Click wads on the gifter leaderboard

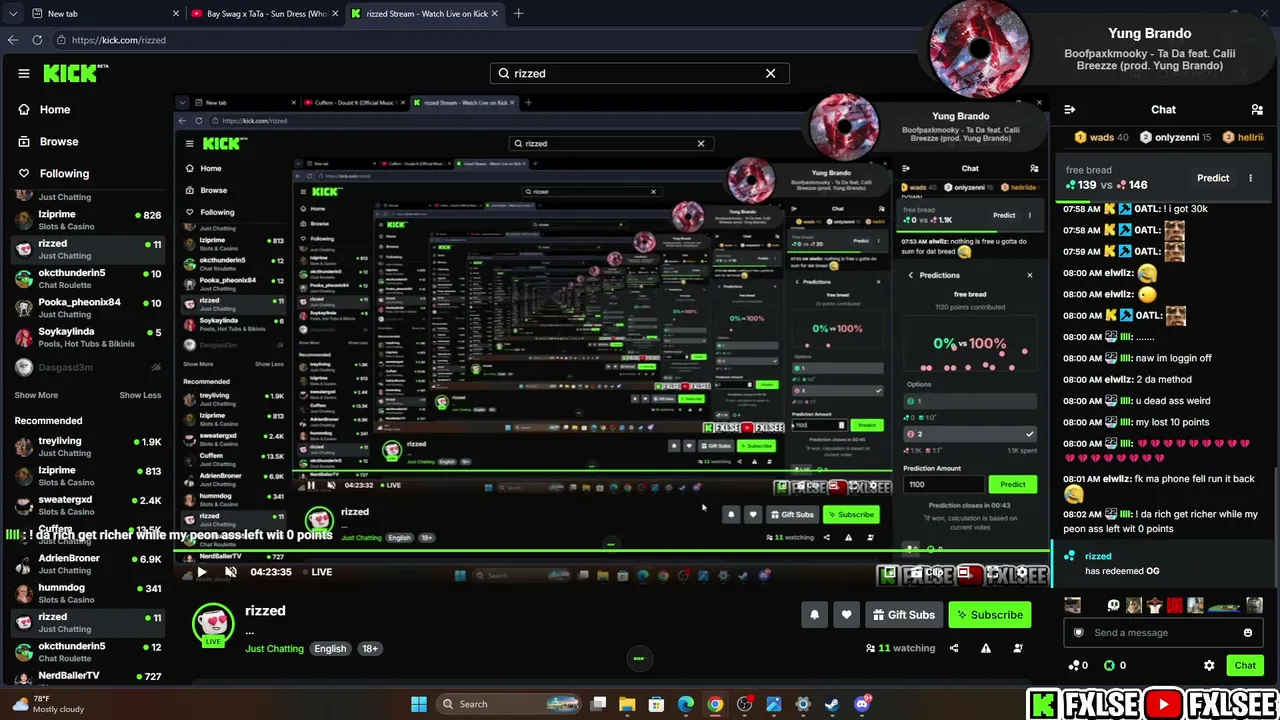click(1101, 137)
